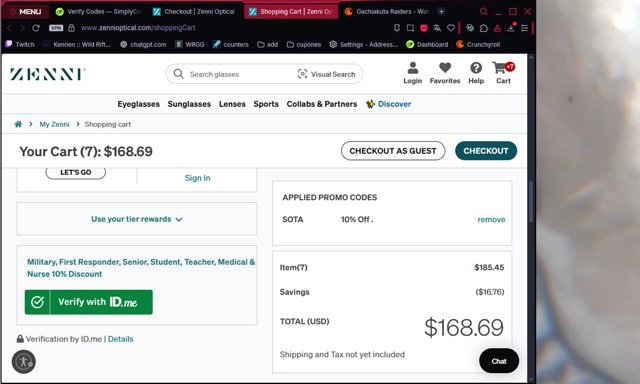Click the red ad blocker shield icon

coord(424,28)
